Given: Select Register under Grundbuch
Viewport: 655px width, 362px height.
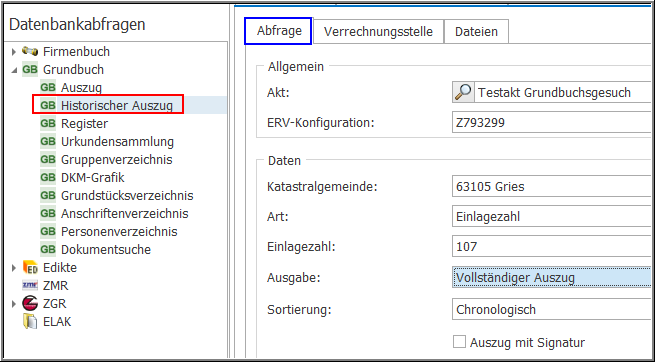Looking at the screenshot, I should (x=84, y=123).
